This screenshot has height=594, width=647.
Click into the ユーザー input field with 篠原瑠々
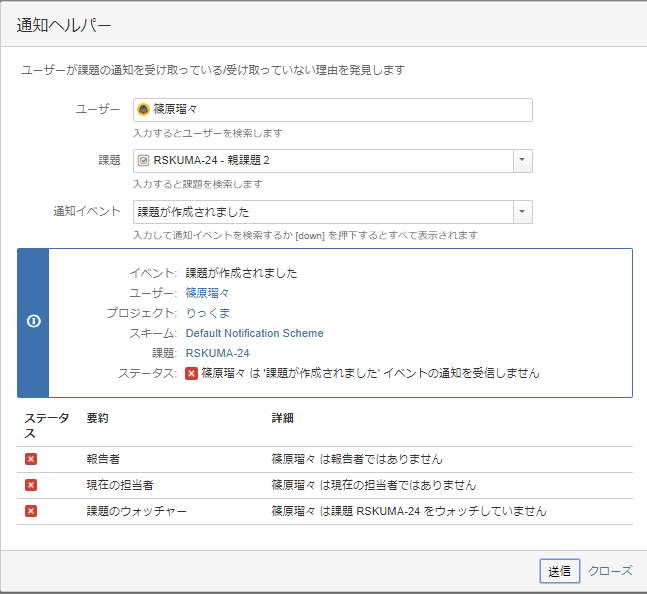[333, 110]
